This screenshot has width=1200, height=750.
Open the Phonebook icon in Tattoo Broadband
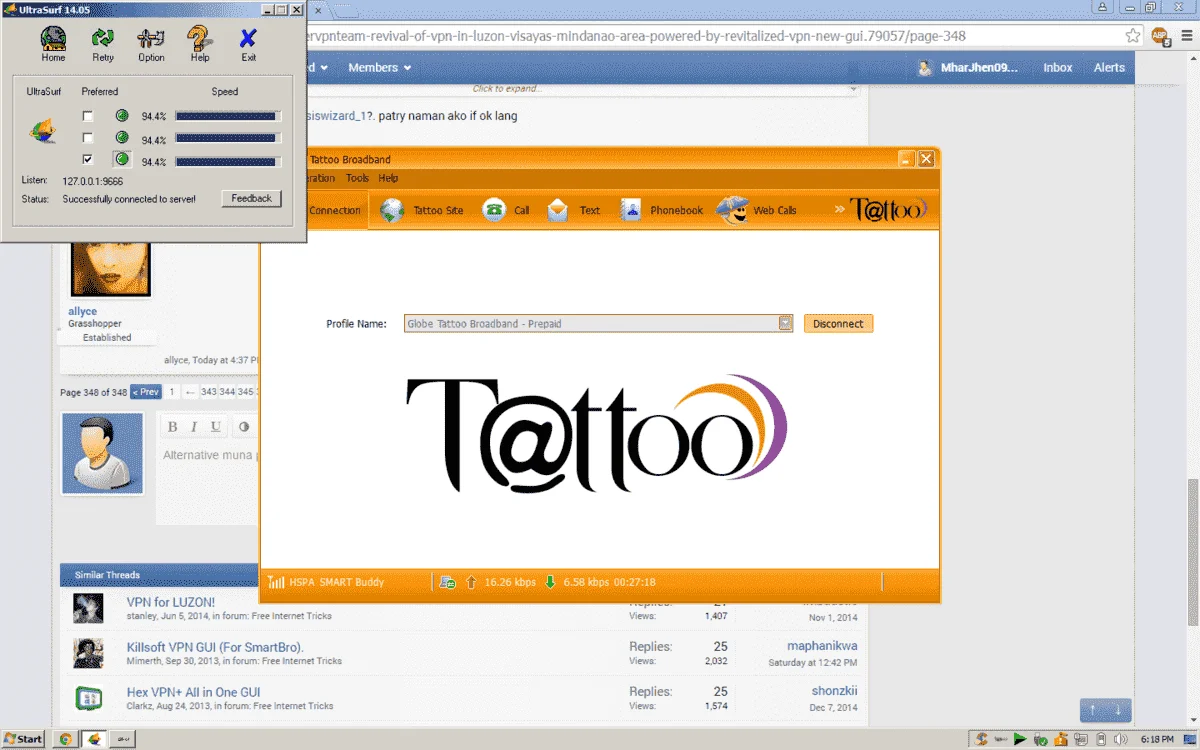pyautogui.click(x=630, y=210)
